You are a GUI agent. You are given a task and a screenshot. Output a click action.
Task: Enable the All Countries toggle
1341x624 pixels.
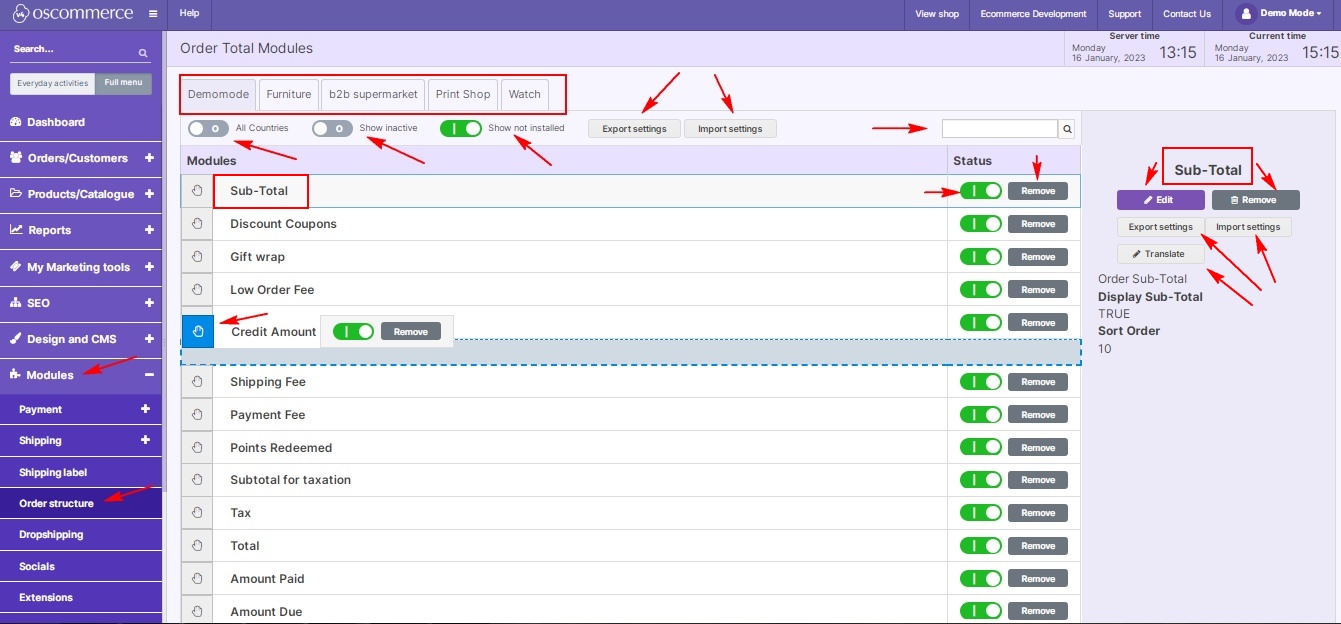tap(207, 128)
